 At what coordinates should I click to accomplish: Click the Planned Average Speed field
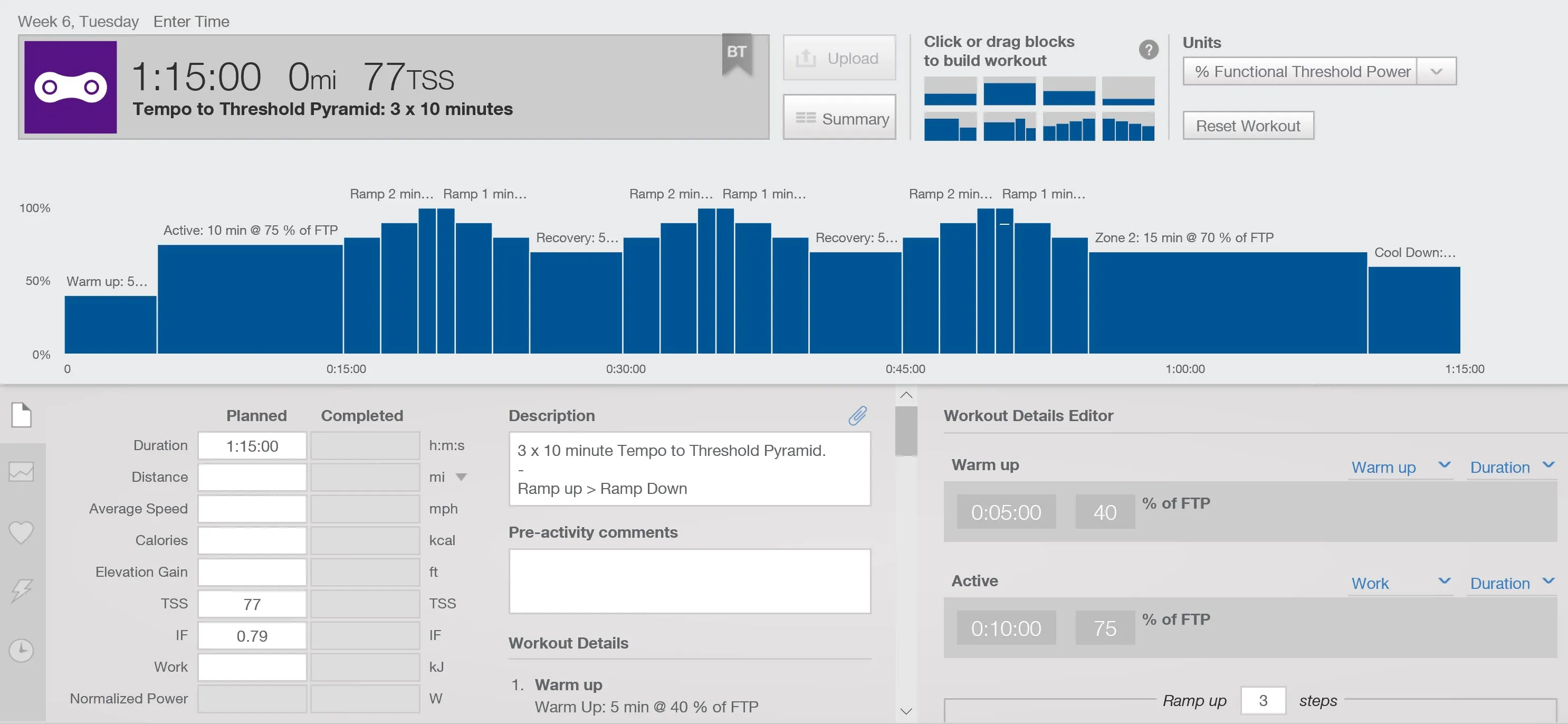(252, 509)
